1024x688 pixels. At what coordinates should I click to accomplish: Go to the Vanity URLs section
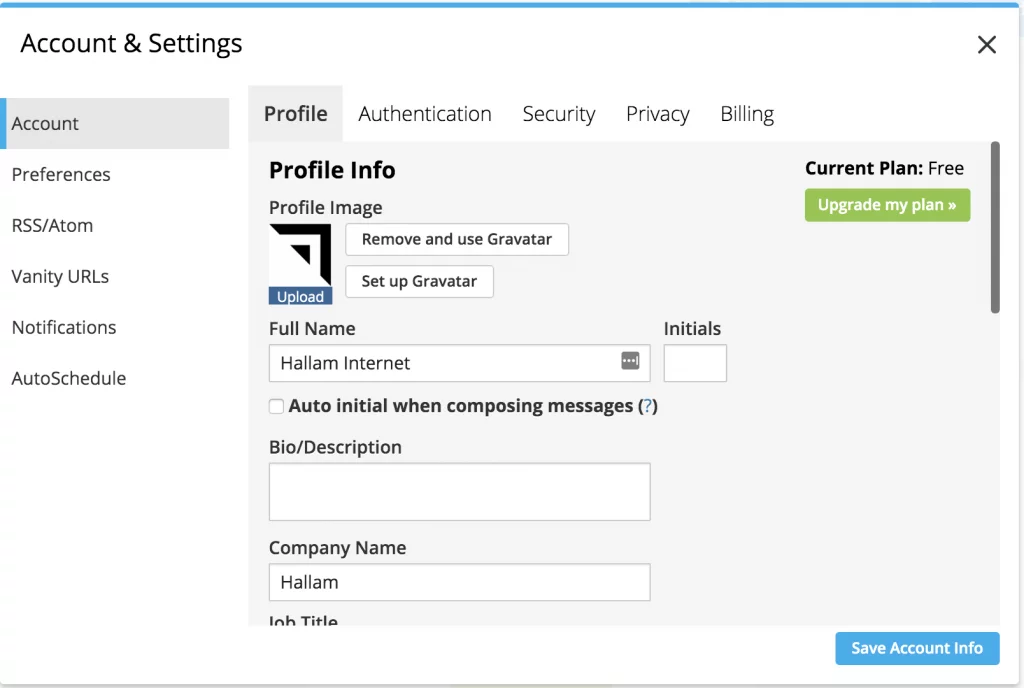click(x=60, y=276)
